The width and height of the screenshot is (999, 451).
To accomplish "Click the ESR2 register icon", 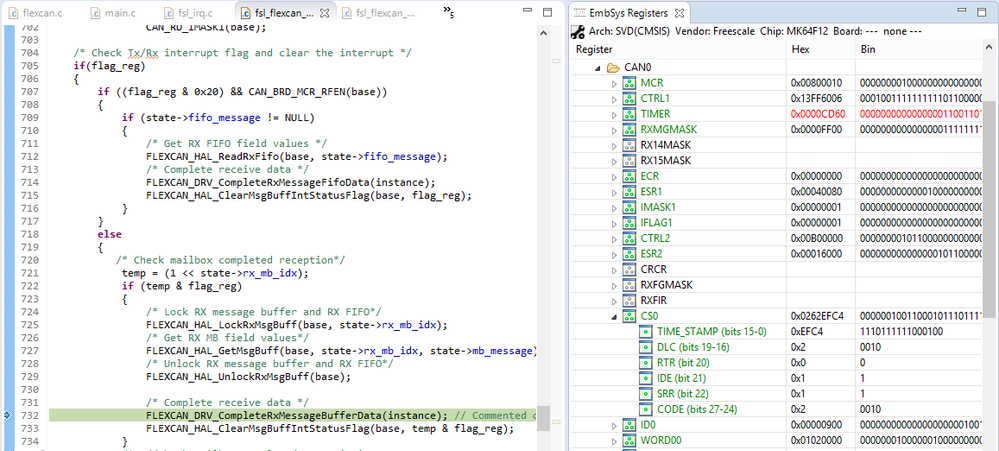I will click(x=629, y=254).
